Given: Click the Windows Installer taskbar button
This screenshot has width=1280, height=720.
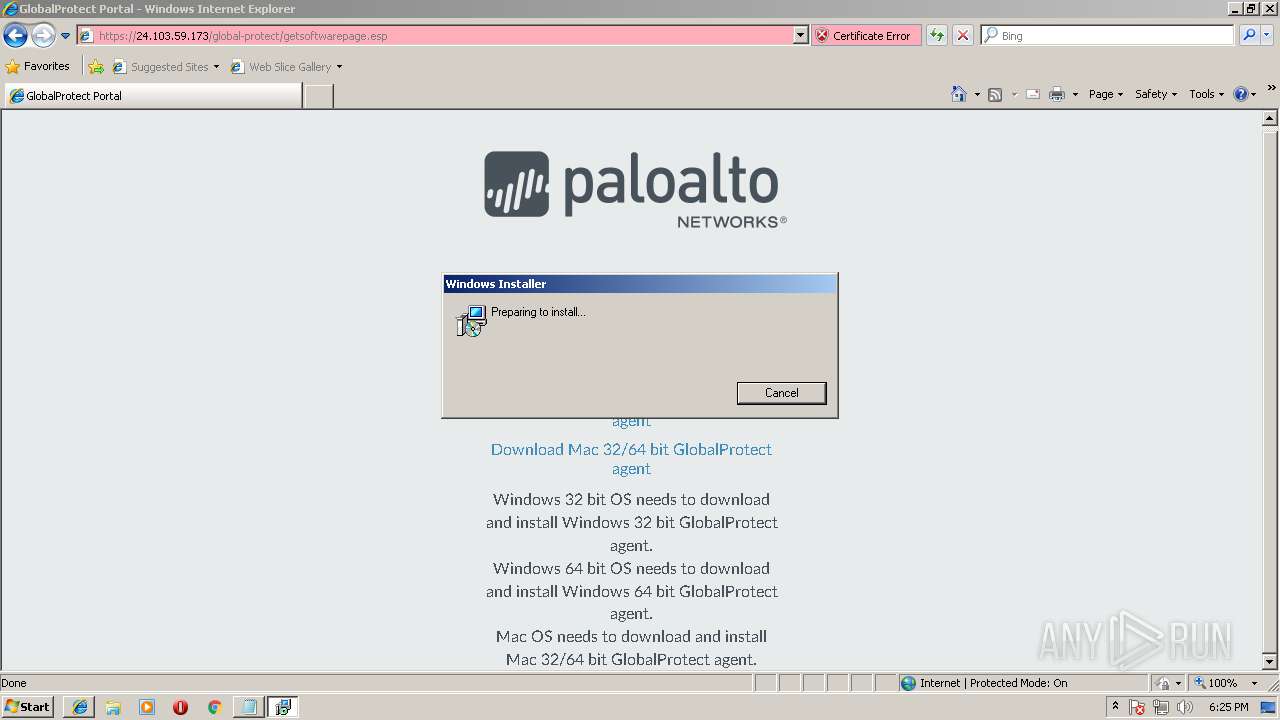Looking at the screenshot, I should (283, 707).
